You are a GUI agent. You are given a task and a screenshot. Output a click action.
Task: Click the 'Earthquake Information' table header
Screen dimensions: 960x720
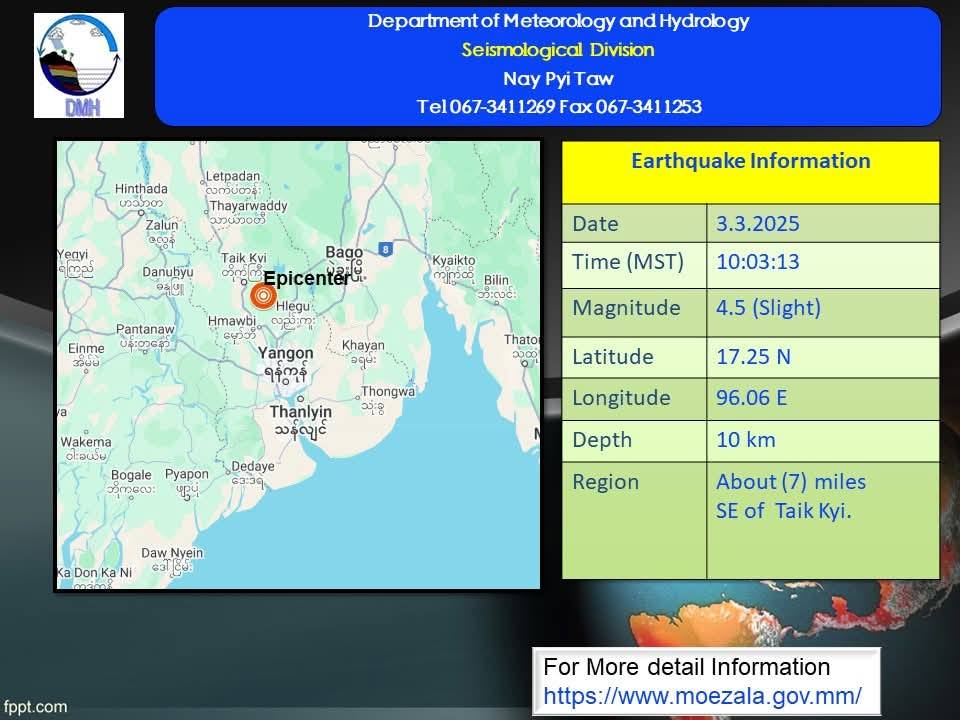tap(751, 161)
